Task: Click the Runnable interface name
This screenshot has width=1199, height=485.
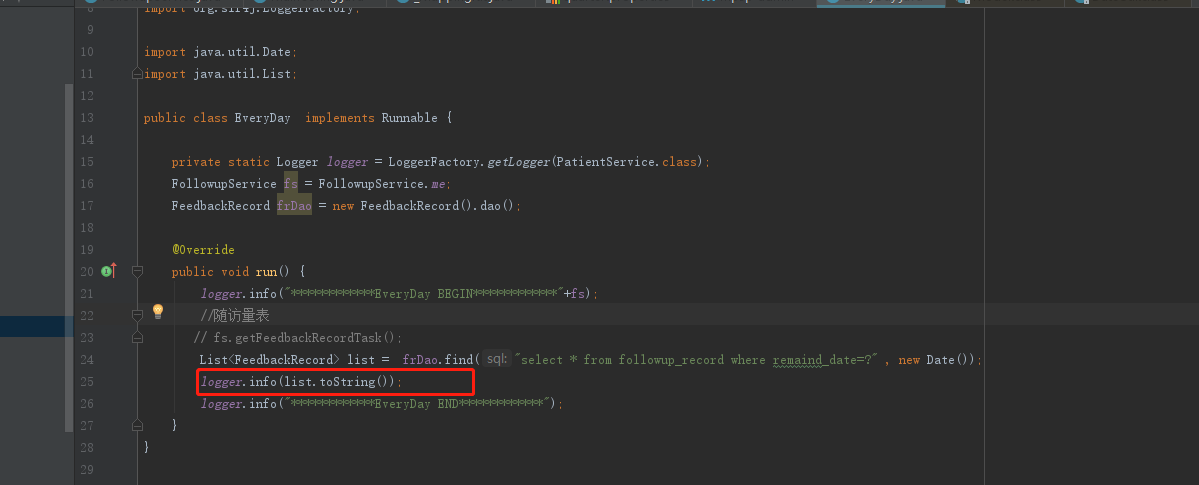Action: coord(409,118)
